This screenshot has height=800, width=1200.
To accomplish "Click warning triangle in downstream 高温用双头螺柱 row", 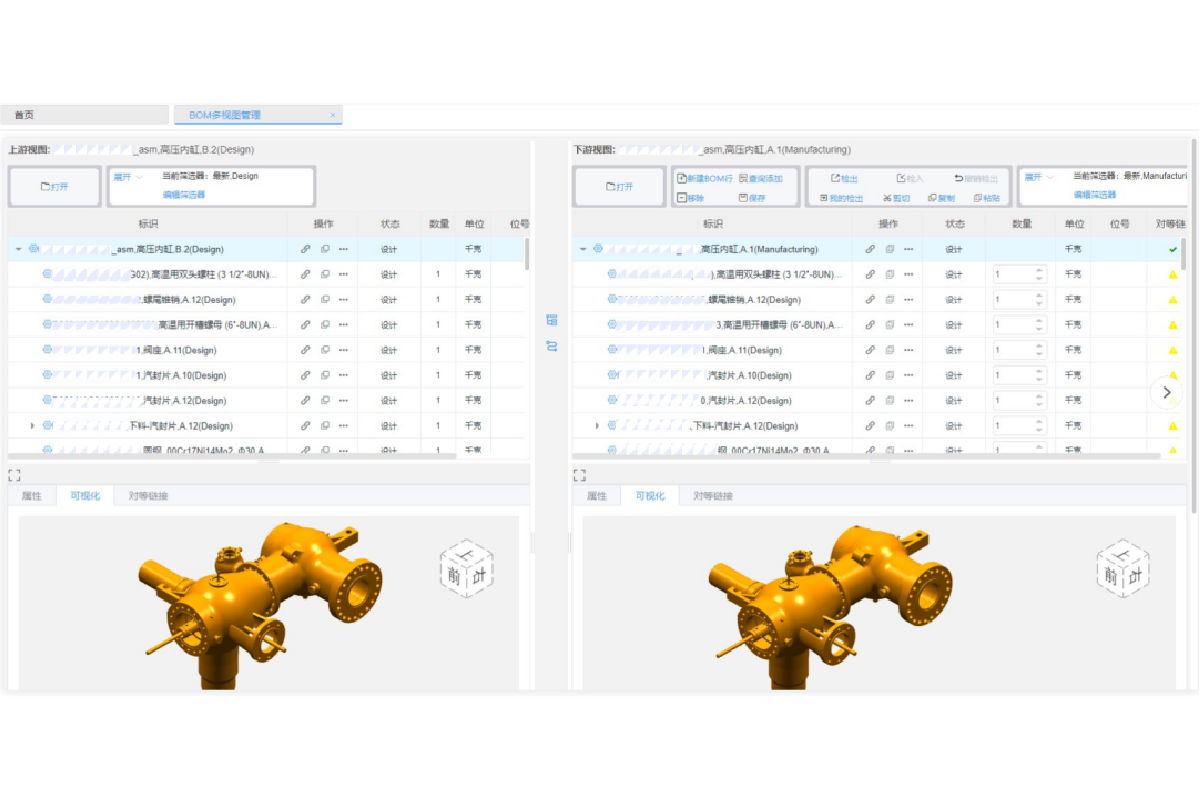I will pyautogui.click(x=1173, y=274).
